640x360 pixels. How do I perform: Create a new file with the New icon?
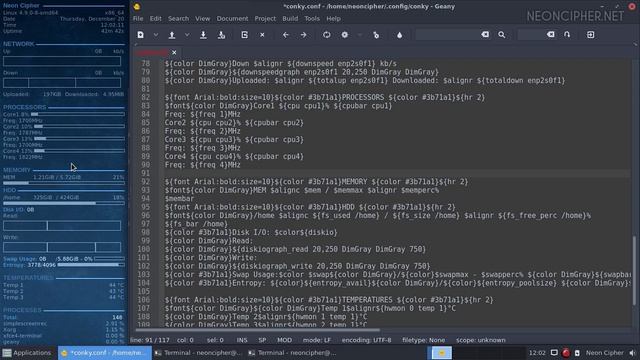140,35
